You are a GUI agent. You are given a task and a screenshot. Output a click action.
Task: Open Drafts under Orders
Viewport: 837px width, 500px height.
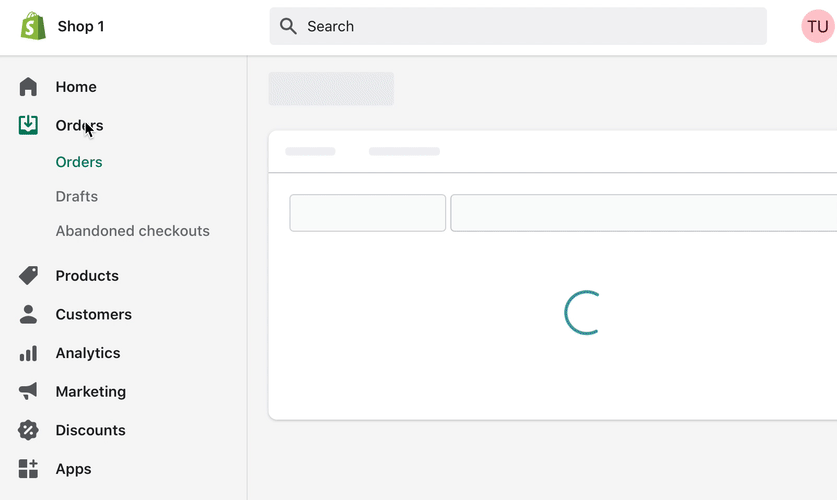coord(76,196)
